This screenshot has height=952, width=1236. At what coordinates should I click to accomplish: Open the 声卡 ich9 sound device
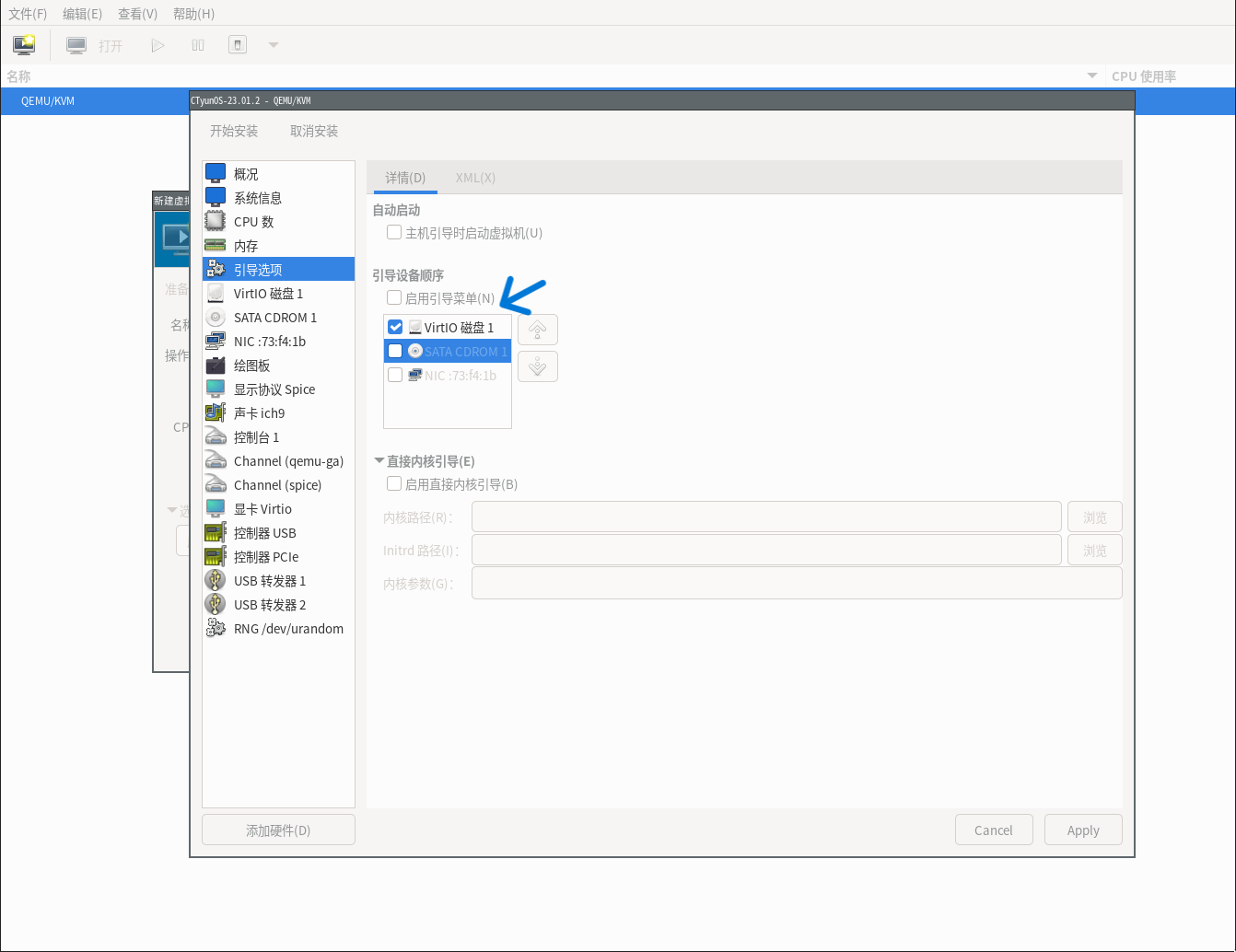[x=259, y=413]
